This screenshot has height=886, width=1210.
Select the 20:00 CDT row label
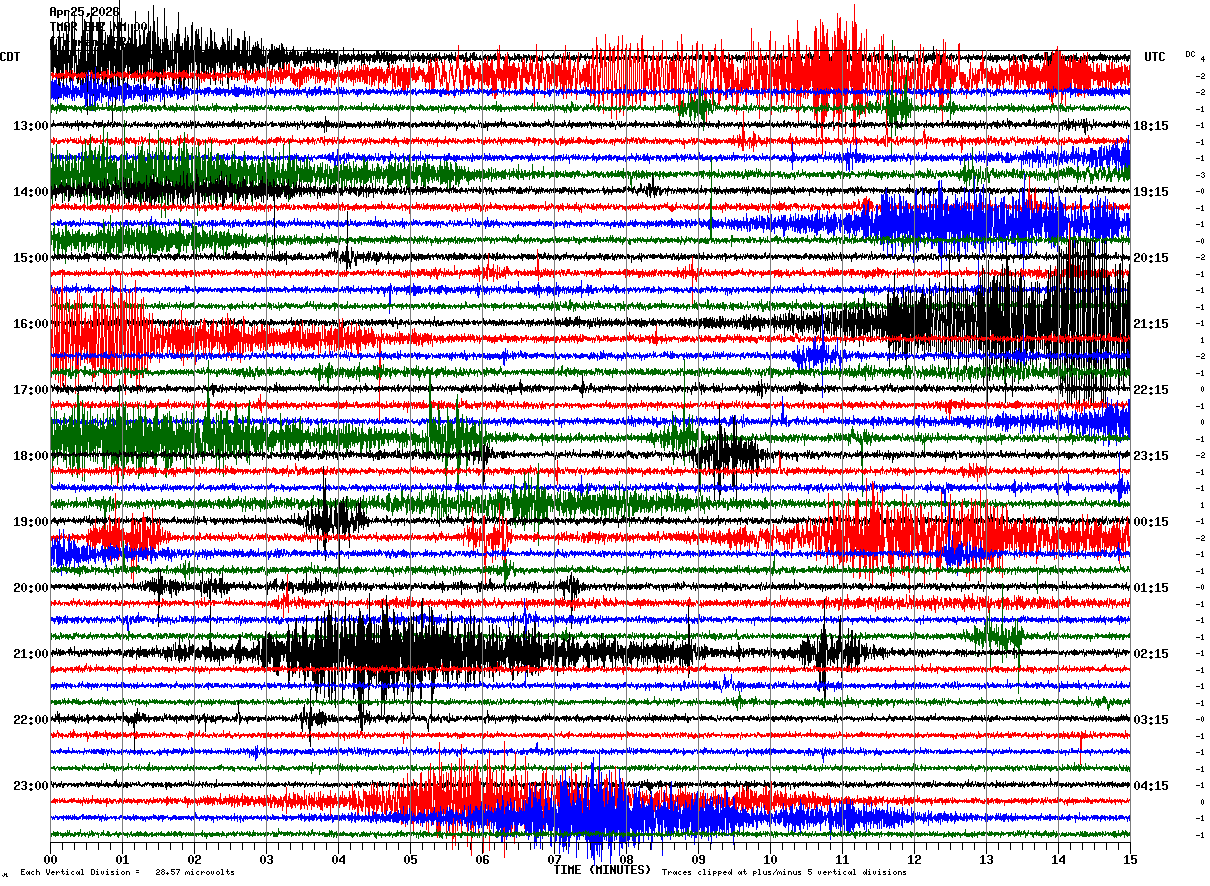(x=31, y=588)
